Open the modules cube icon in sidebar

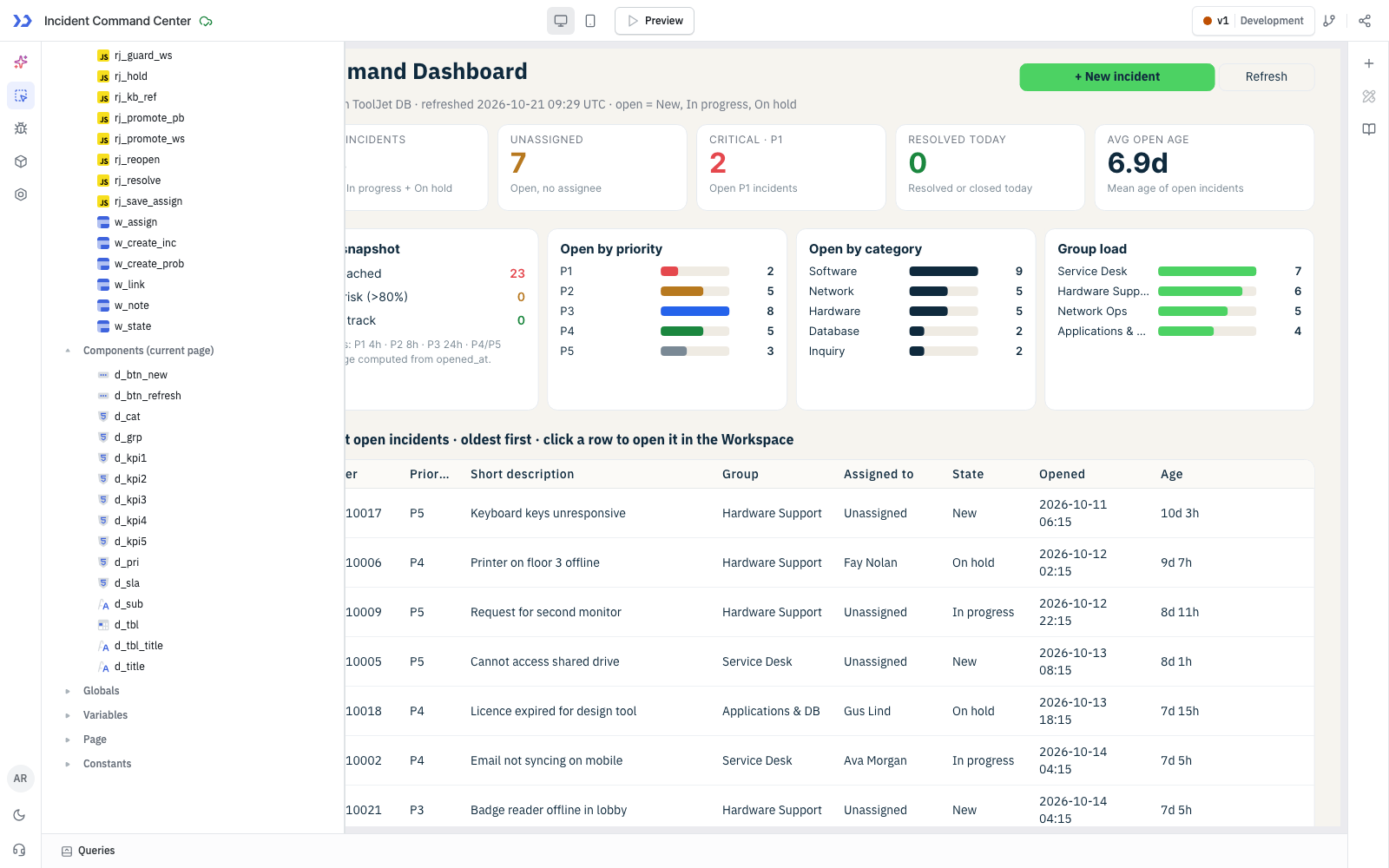point(21,161)
